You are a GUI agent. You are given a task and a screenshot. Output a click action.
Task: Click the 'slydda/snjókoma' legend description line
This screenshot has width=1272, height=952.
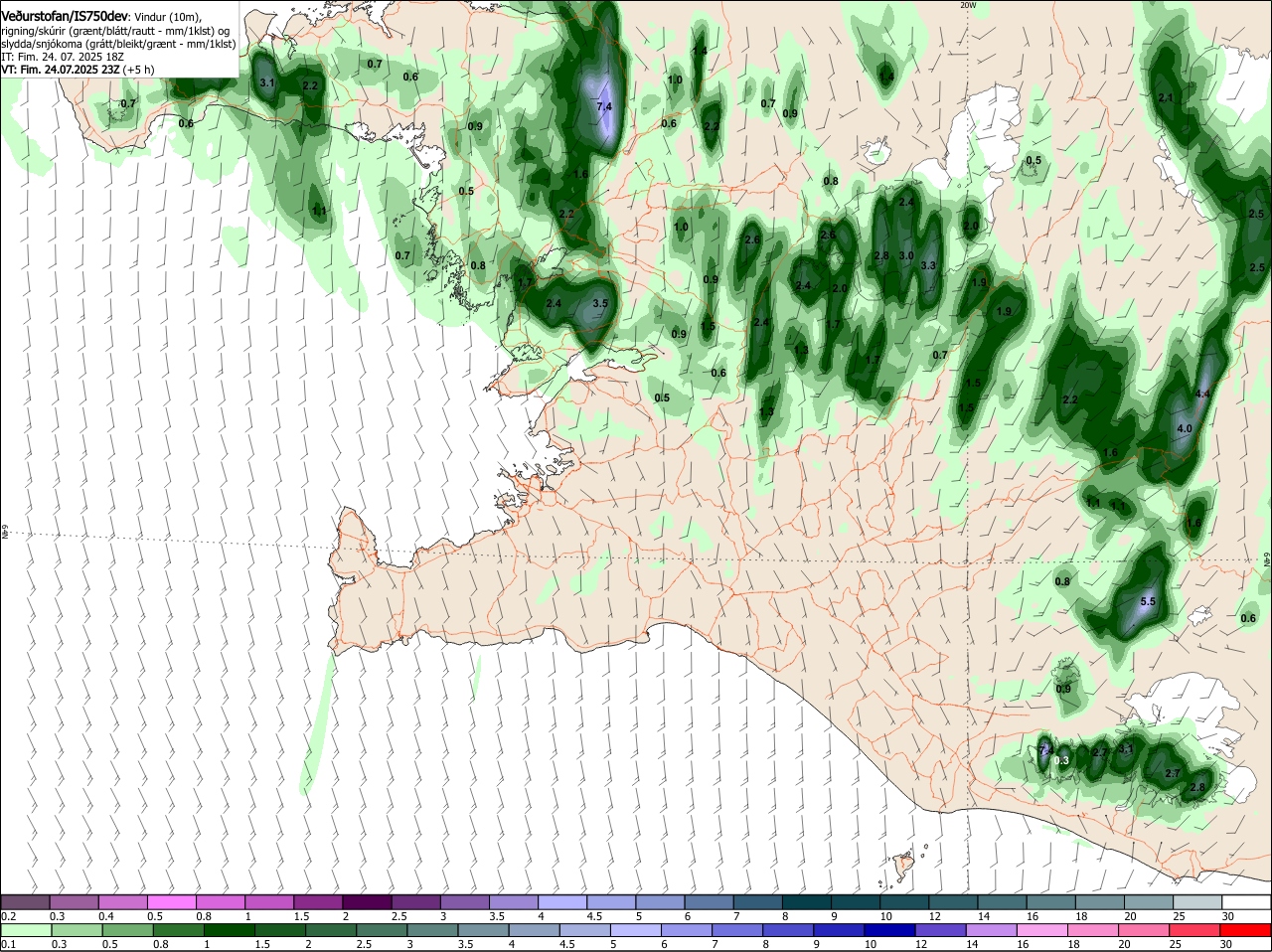coord(118,44)
